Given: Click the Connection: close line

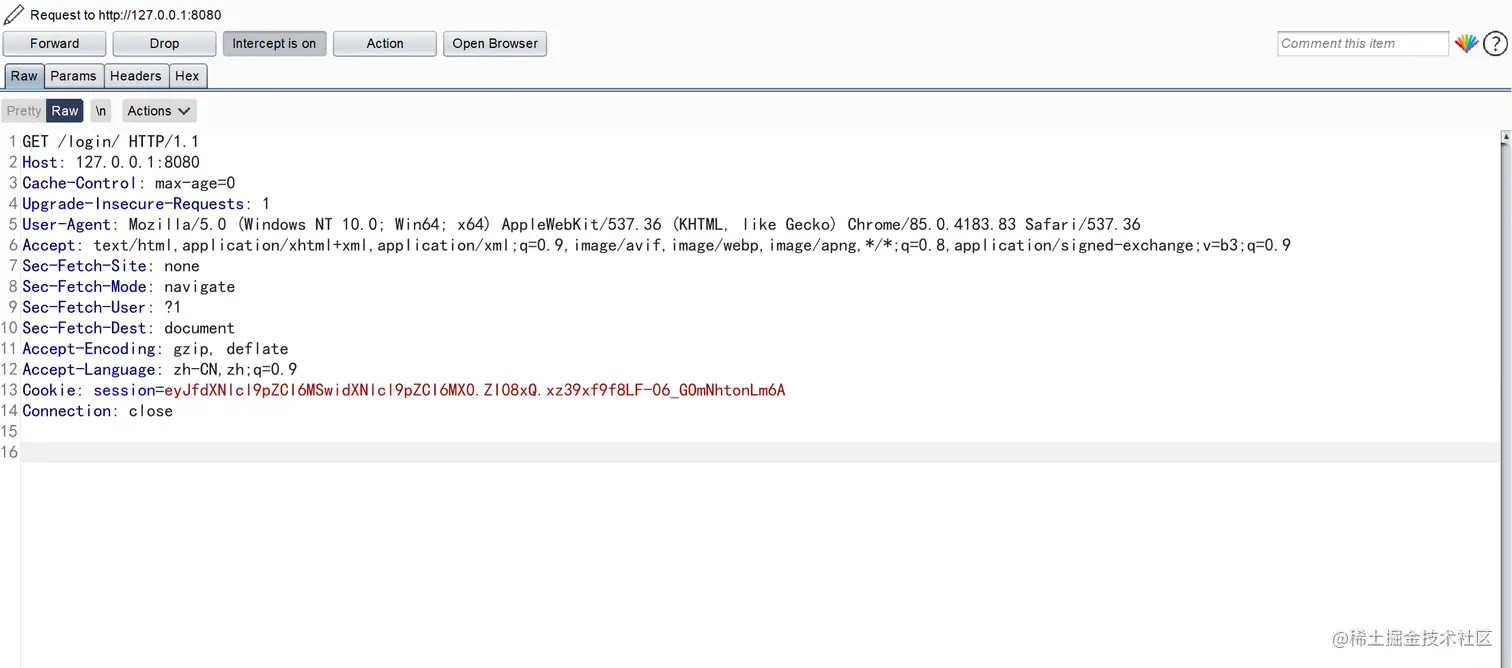Looking at the screenshot, I should pos(97,411).
